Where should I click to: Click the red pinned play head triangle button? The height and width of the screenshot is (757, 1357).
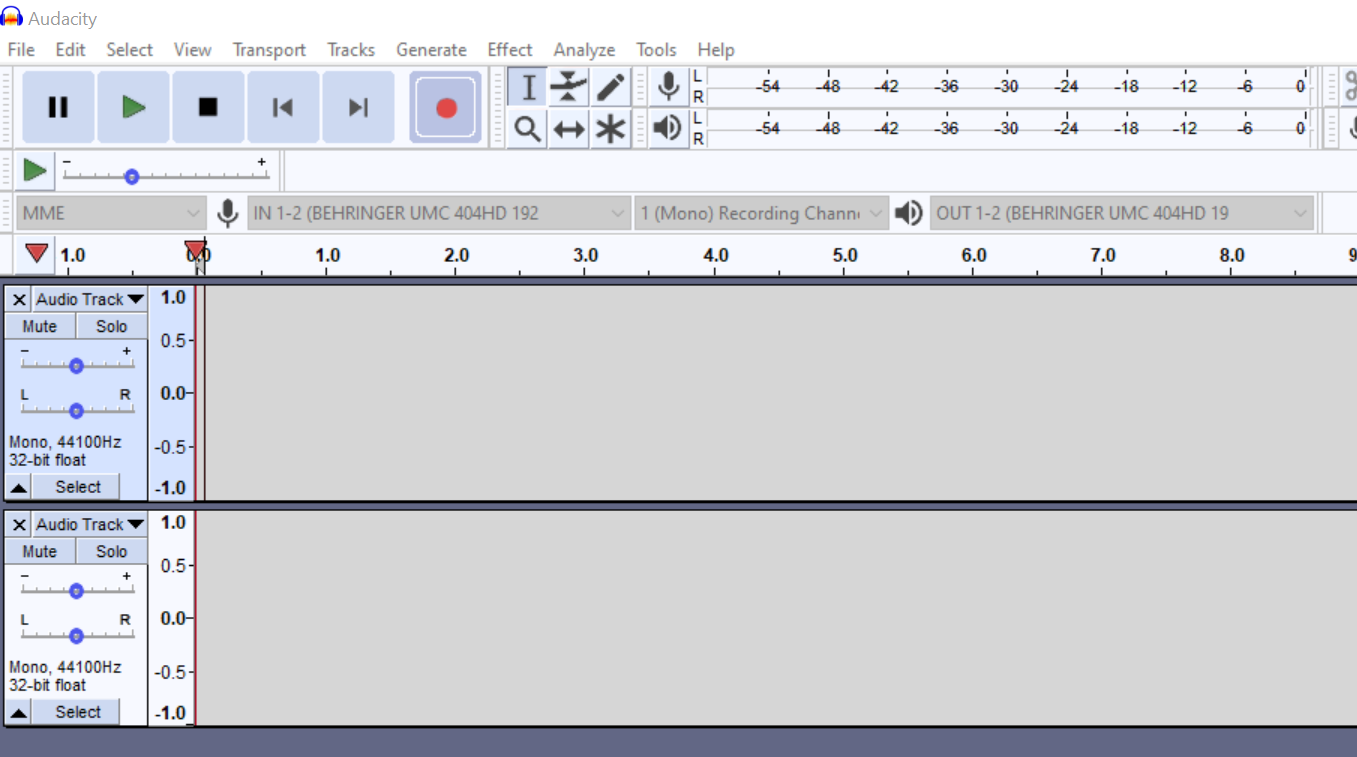(37, 254)
